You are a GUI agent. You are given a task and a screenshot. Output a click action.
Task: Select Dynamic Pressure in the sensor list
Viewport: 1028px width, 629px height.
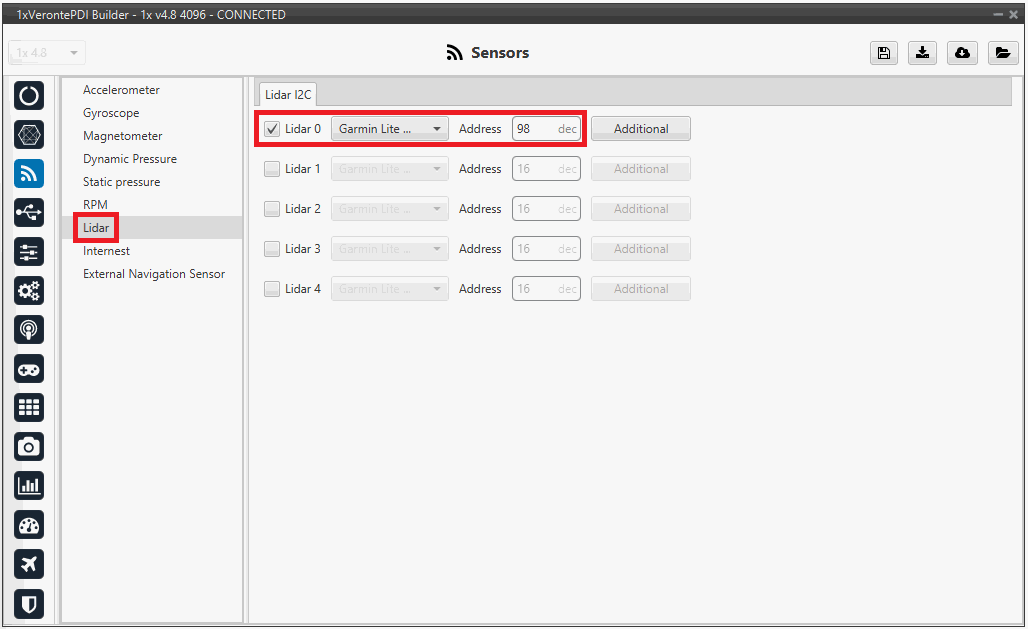[x=129, y=159]
